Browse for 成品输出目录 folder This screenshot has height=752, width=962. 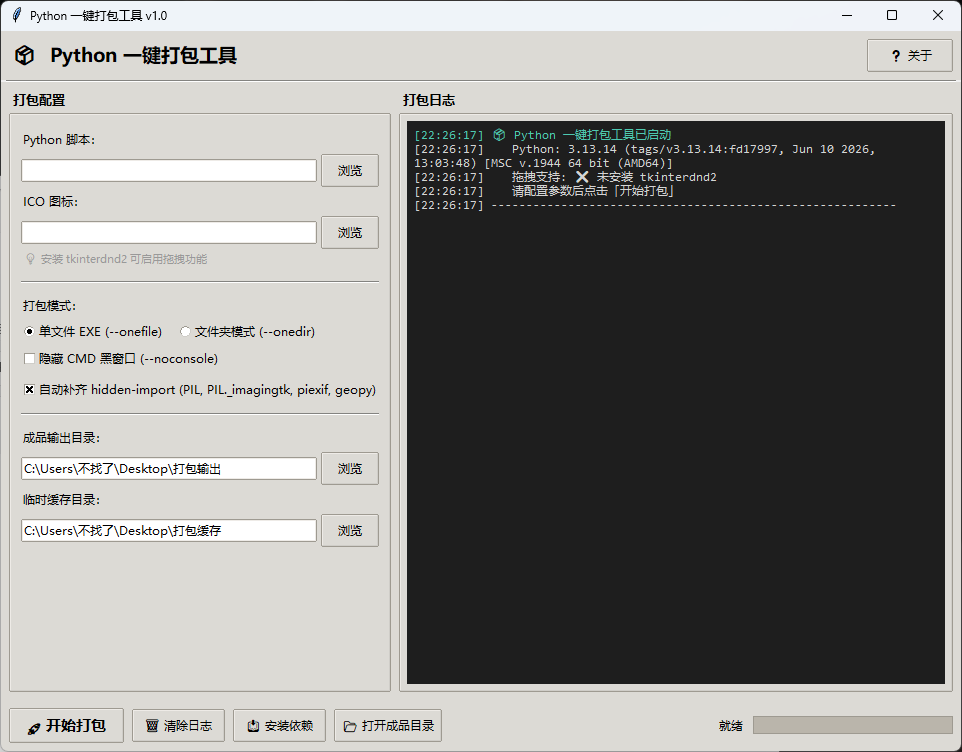[x=350, y=469]
